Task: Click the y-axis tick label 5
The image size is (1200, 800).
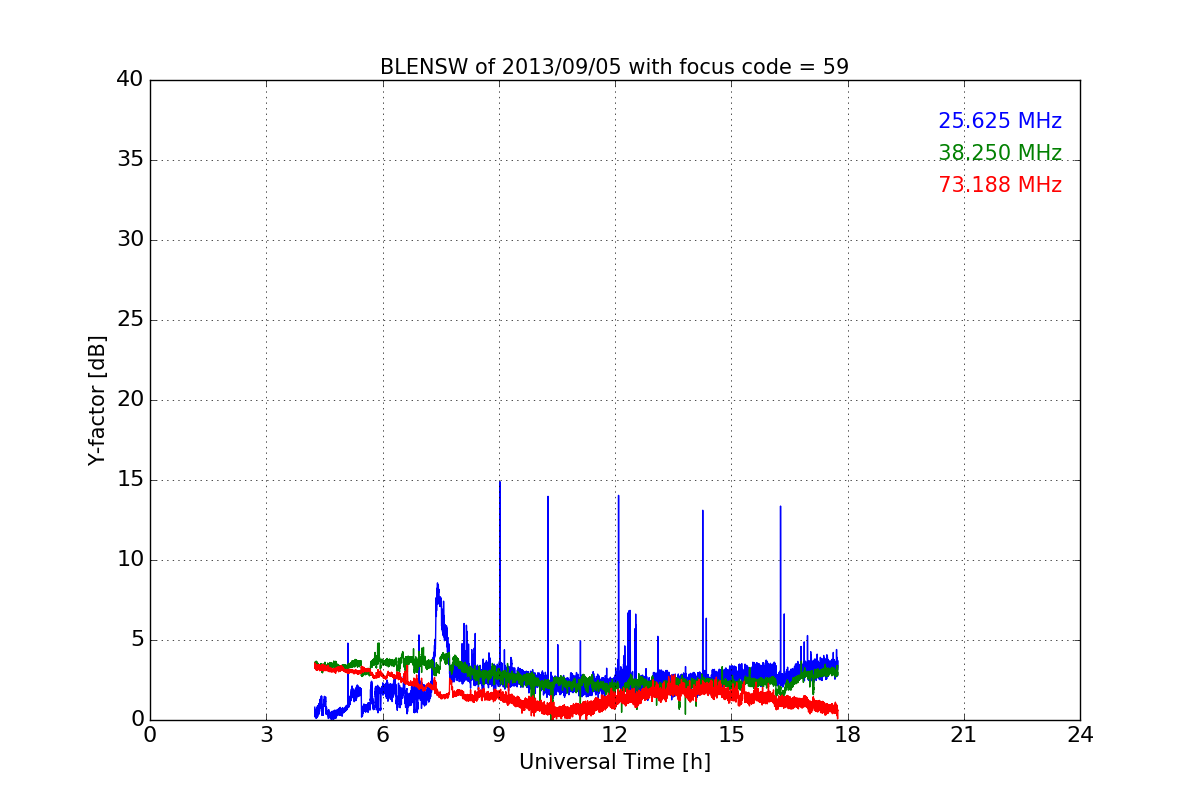Action: tap(136, 640)
